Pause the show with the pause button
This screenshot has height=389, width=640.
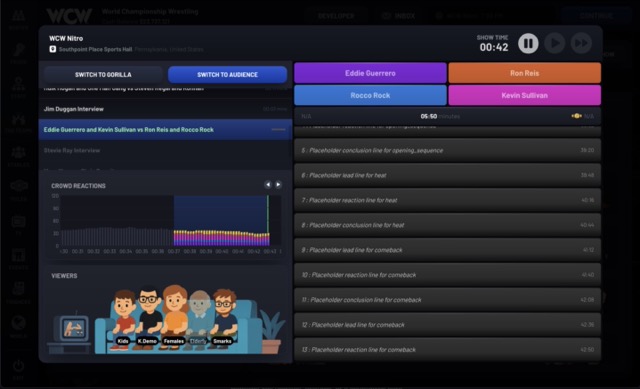pyautogui.click(x=528, y=43)
